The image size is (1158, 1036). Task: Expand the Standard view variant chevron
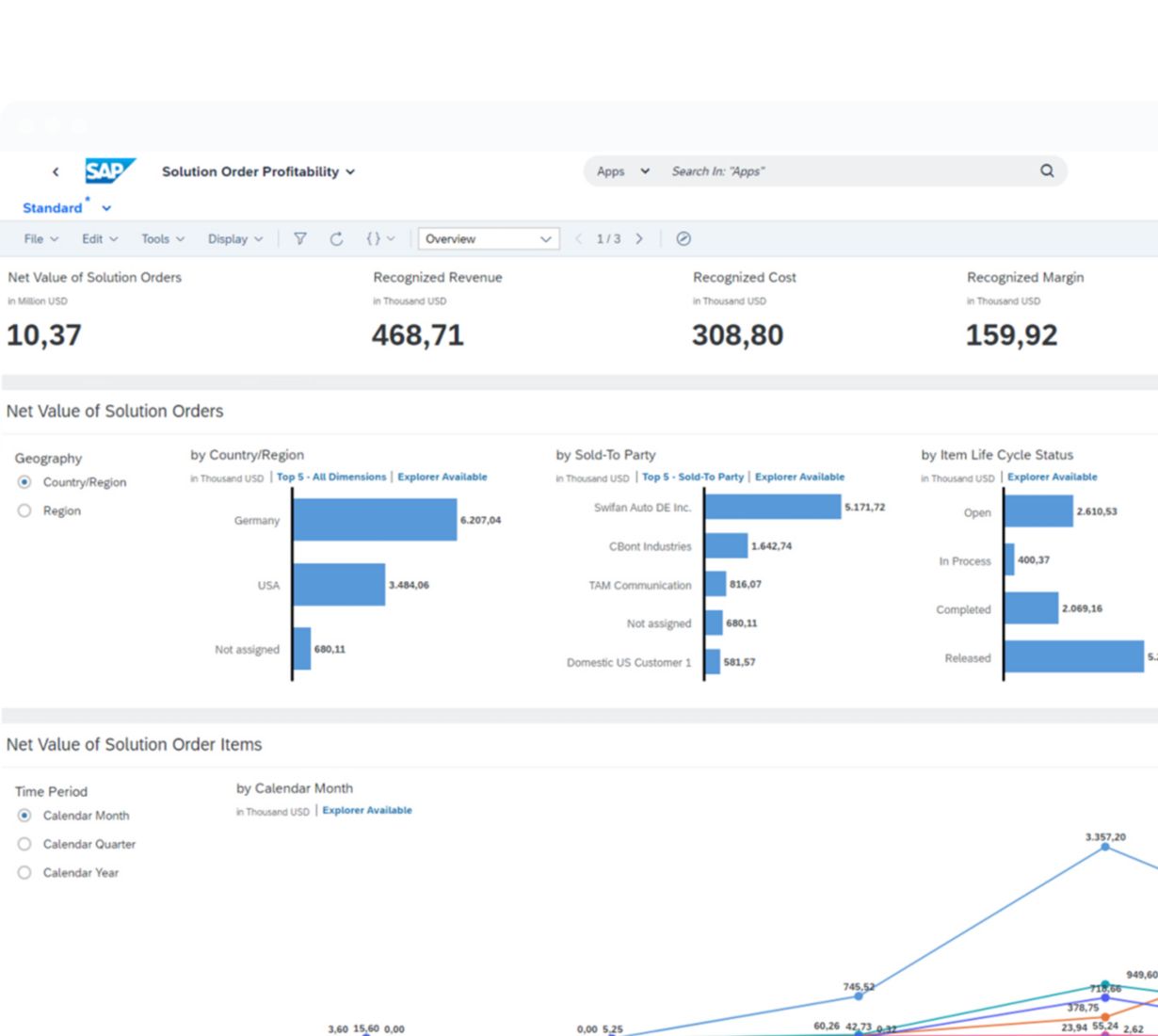click(x=106, y=208)
